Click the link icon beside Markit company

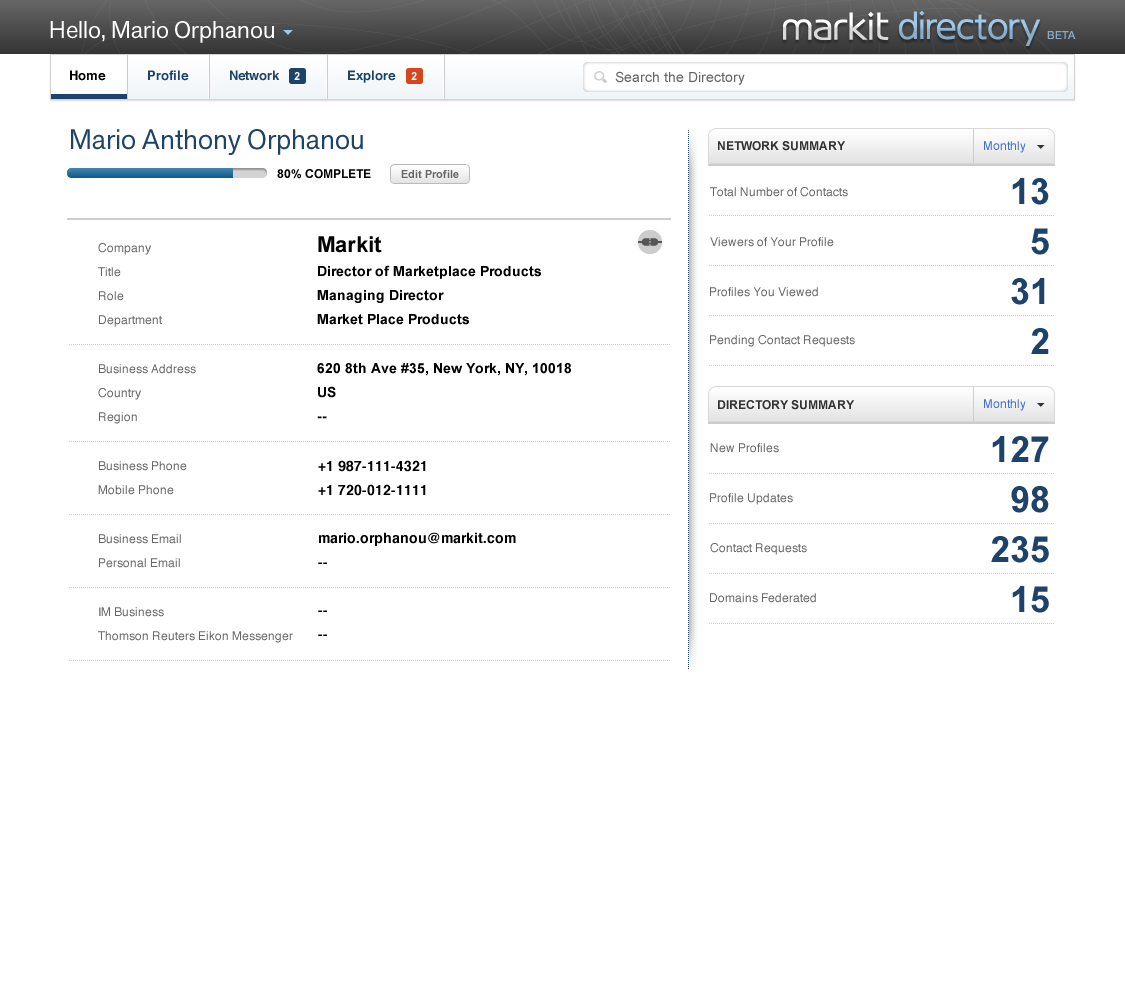pyautogui.click(x=649, y=242)
